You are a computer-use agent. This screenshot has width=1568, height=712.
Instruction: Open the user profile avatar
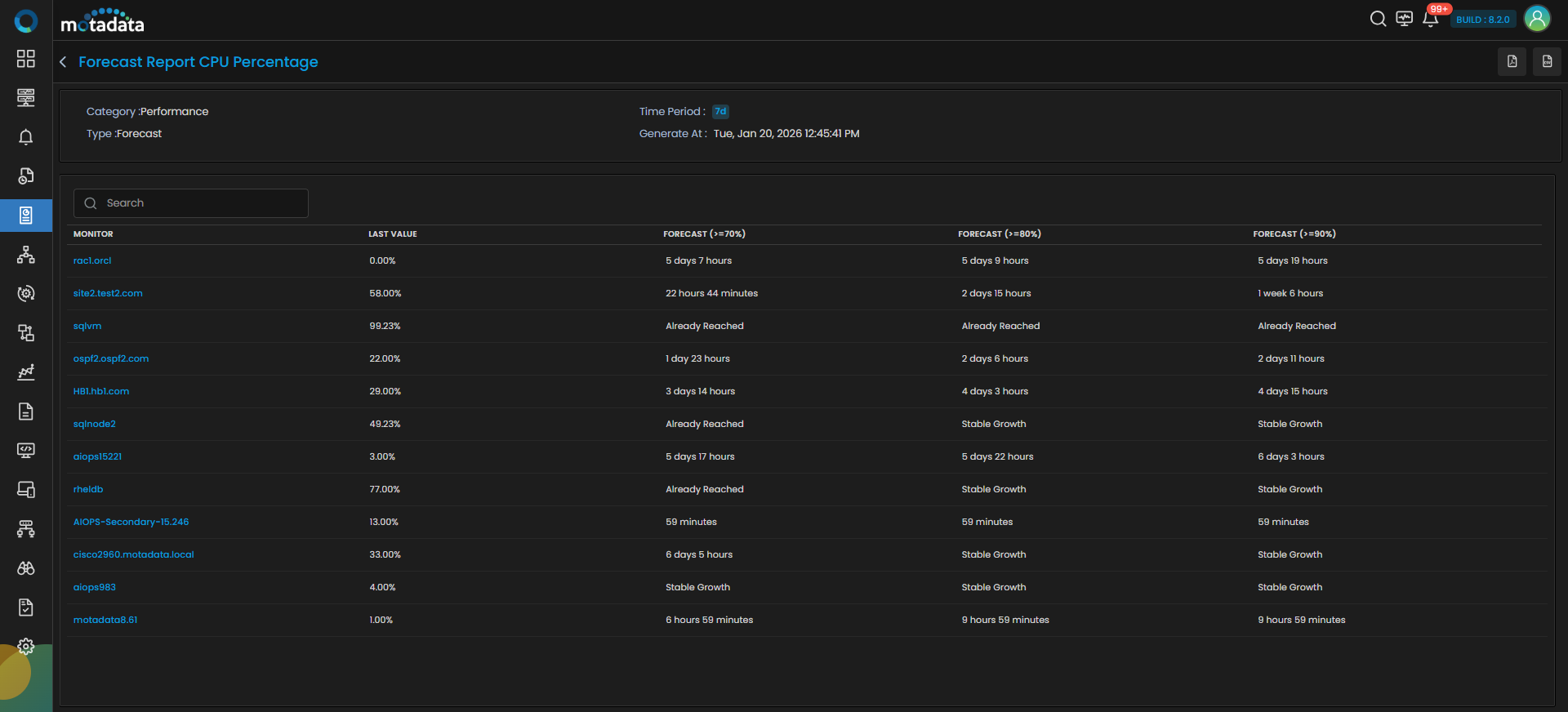pyautogui.click(x=1536, y=19)
